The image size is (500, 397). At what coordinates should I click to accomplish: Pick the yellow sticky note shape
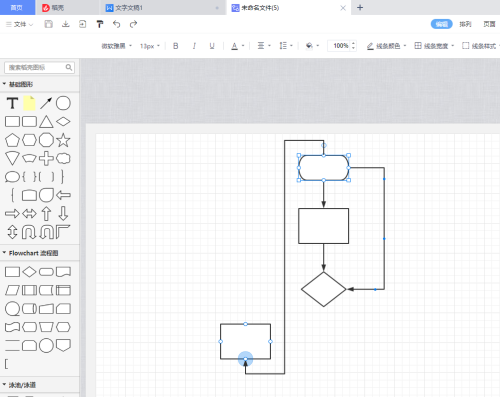(29, 103)
